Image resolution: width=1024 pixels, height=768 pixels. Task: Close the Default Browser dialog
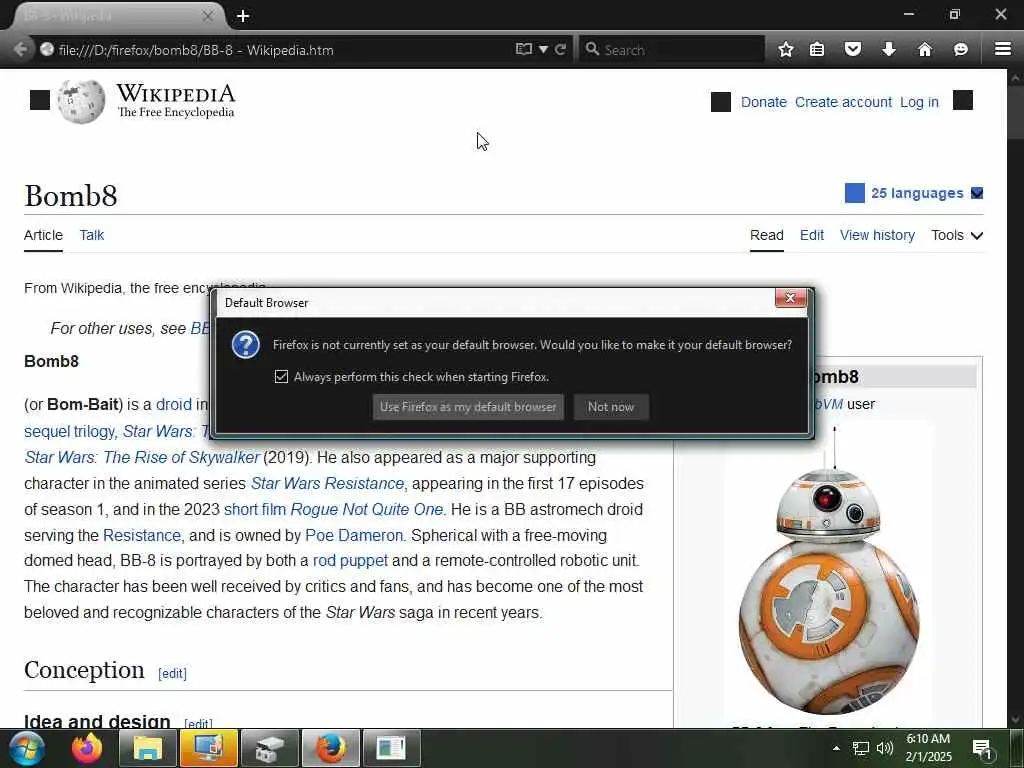coord(790,298)
